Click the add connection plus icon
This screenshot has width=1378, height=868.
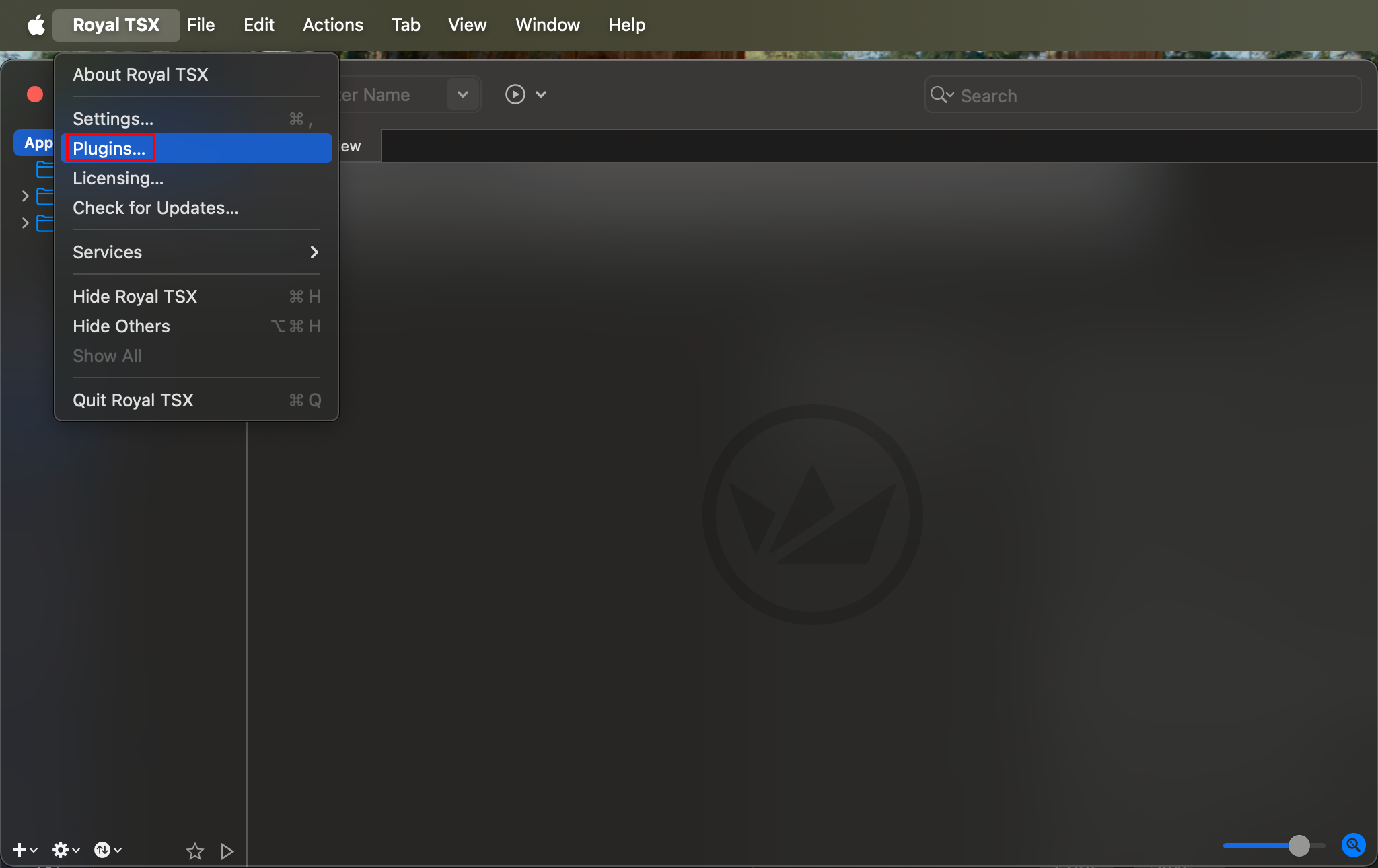click(18, 850)
